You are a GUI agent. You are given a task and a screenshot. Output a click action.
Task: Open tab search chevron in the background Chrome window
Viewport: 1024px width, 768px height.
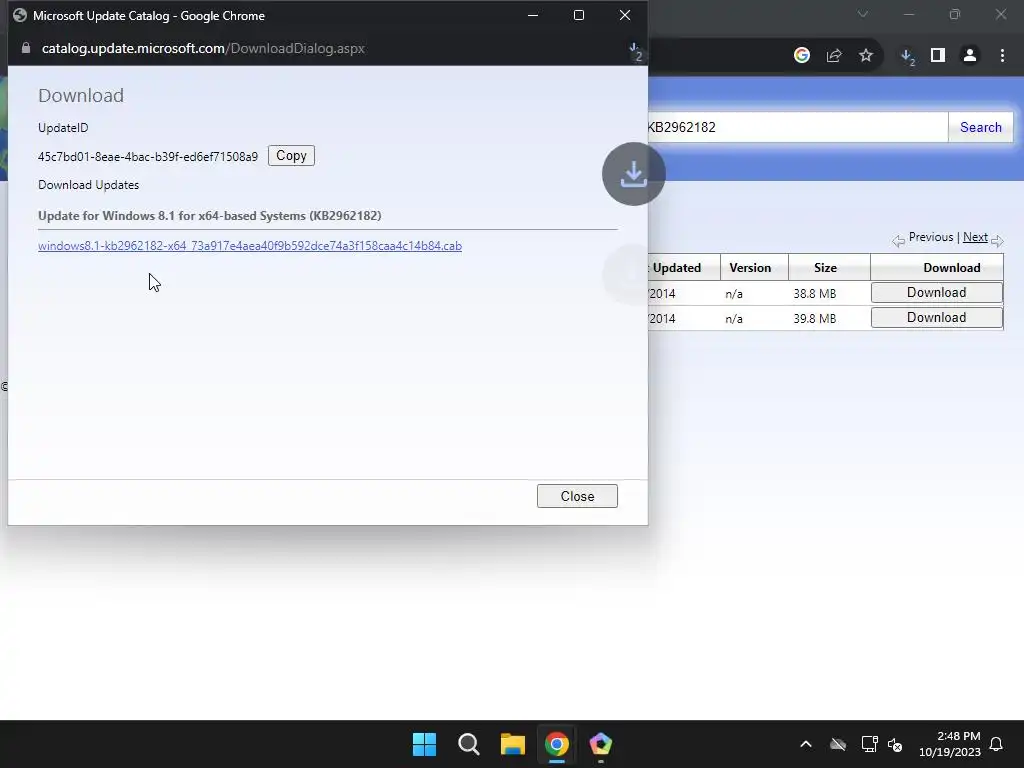[x=863, y=14]
